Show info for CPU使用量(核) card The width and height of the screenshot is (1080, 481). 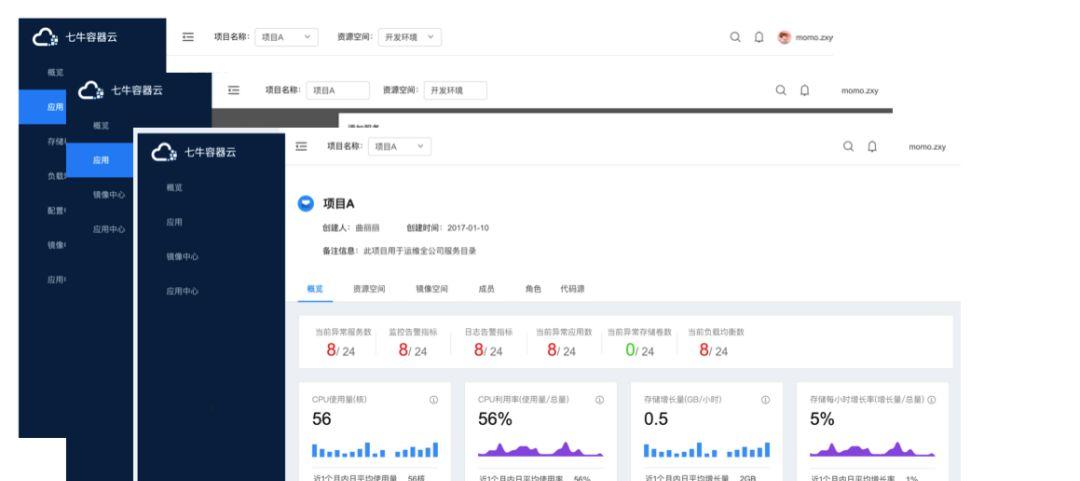tap(434, 400)
